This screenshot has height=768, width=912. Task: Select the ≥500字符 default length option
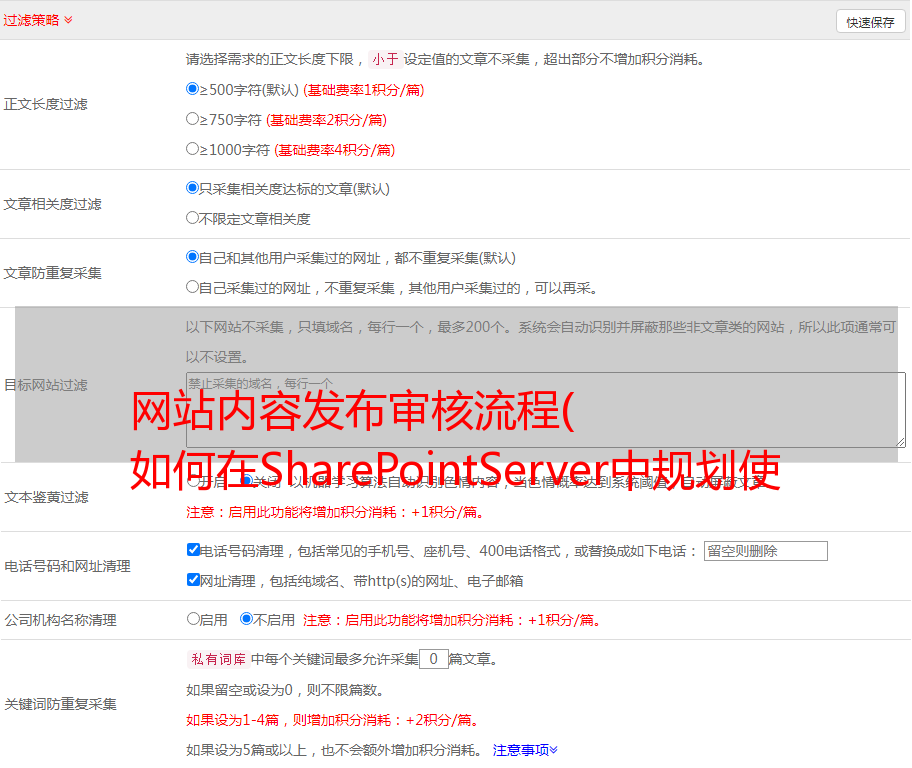[x=193, y=89]
